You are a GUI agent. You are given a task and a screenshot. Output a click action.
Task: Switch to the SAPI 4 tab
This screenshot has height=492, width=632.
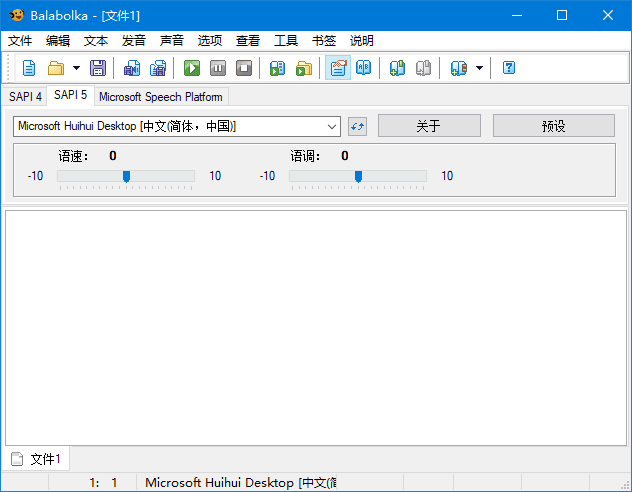(x=25, y=97)
